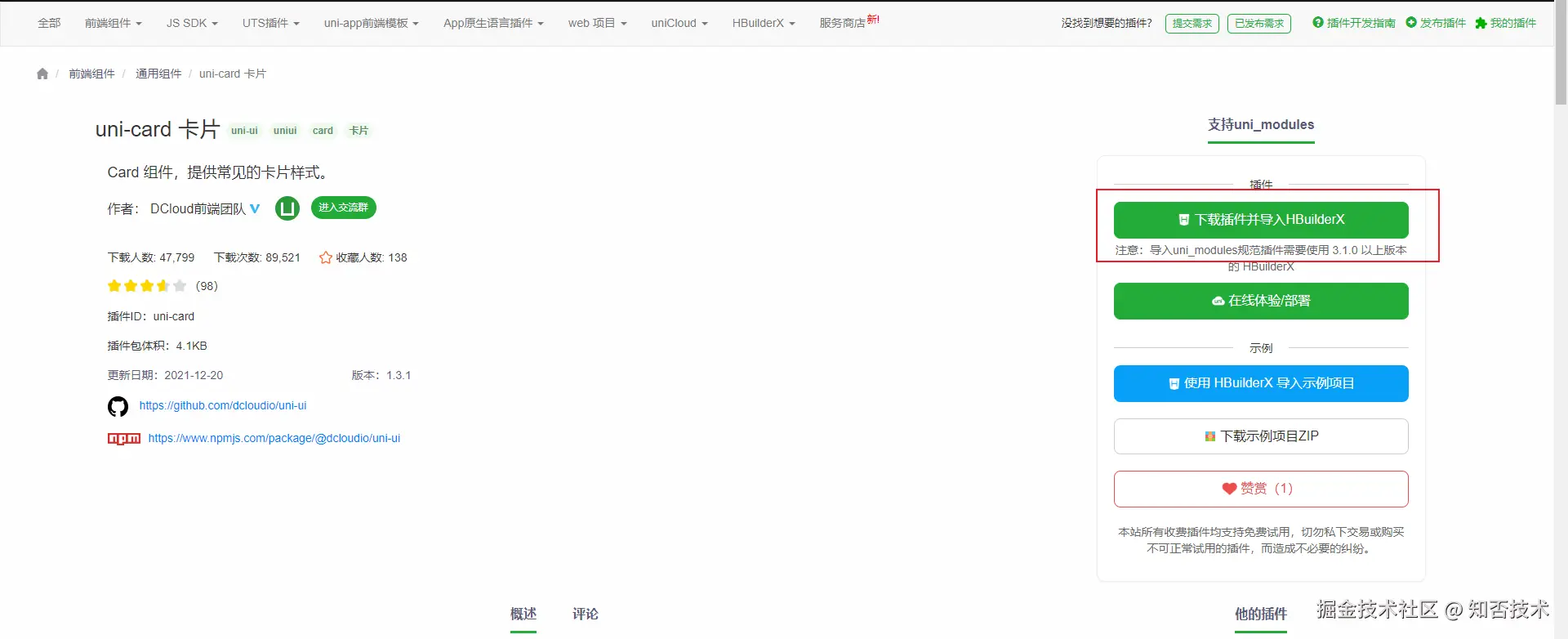Expand HBuilderX dropdown menu
This screenshot has width=1568, height=639.
[x=764, y=23]
